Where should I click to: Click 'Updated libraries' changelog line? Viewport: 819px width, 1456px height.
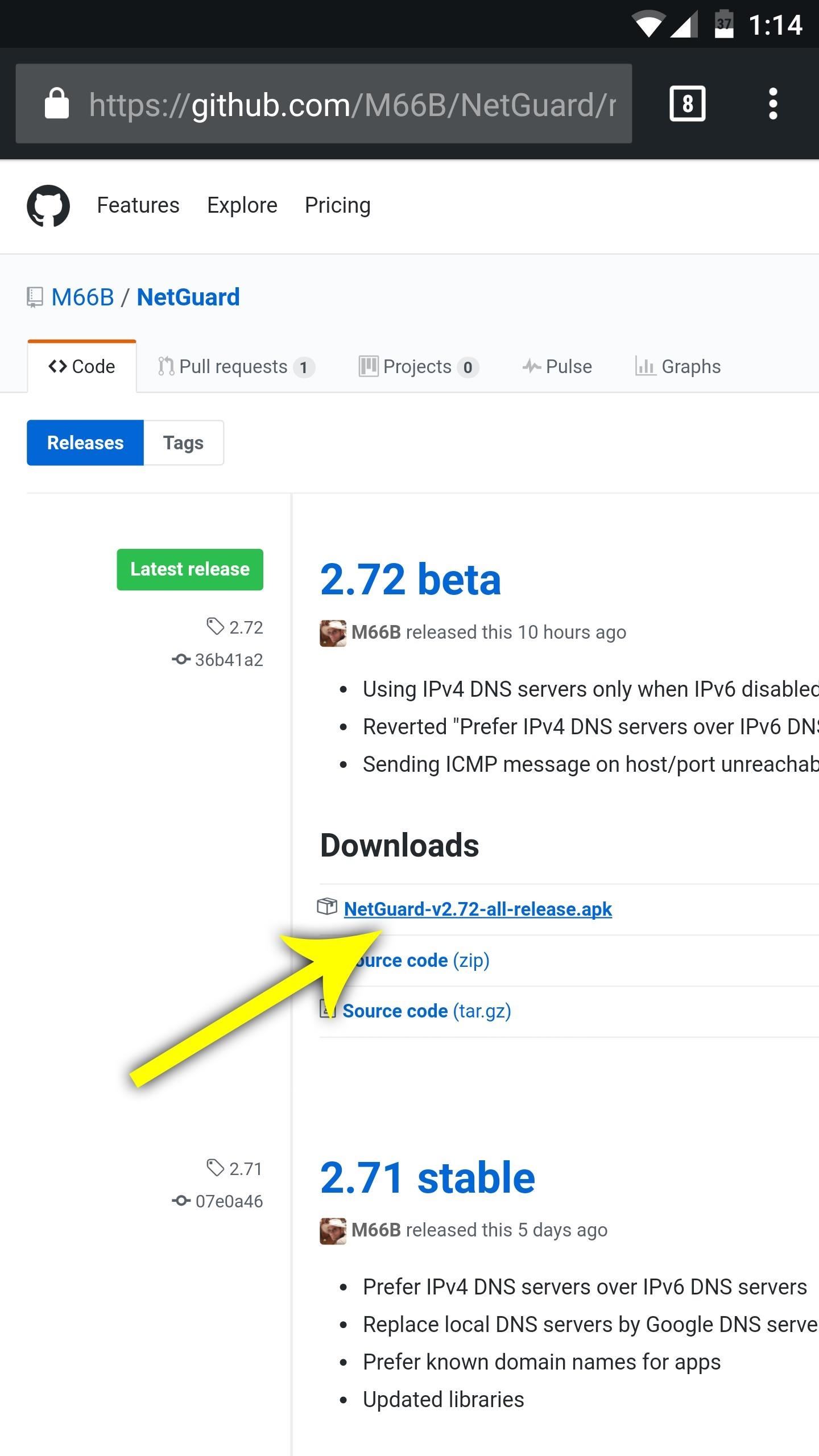[444, 1400]
